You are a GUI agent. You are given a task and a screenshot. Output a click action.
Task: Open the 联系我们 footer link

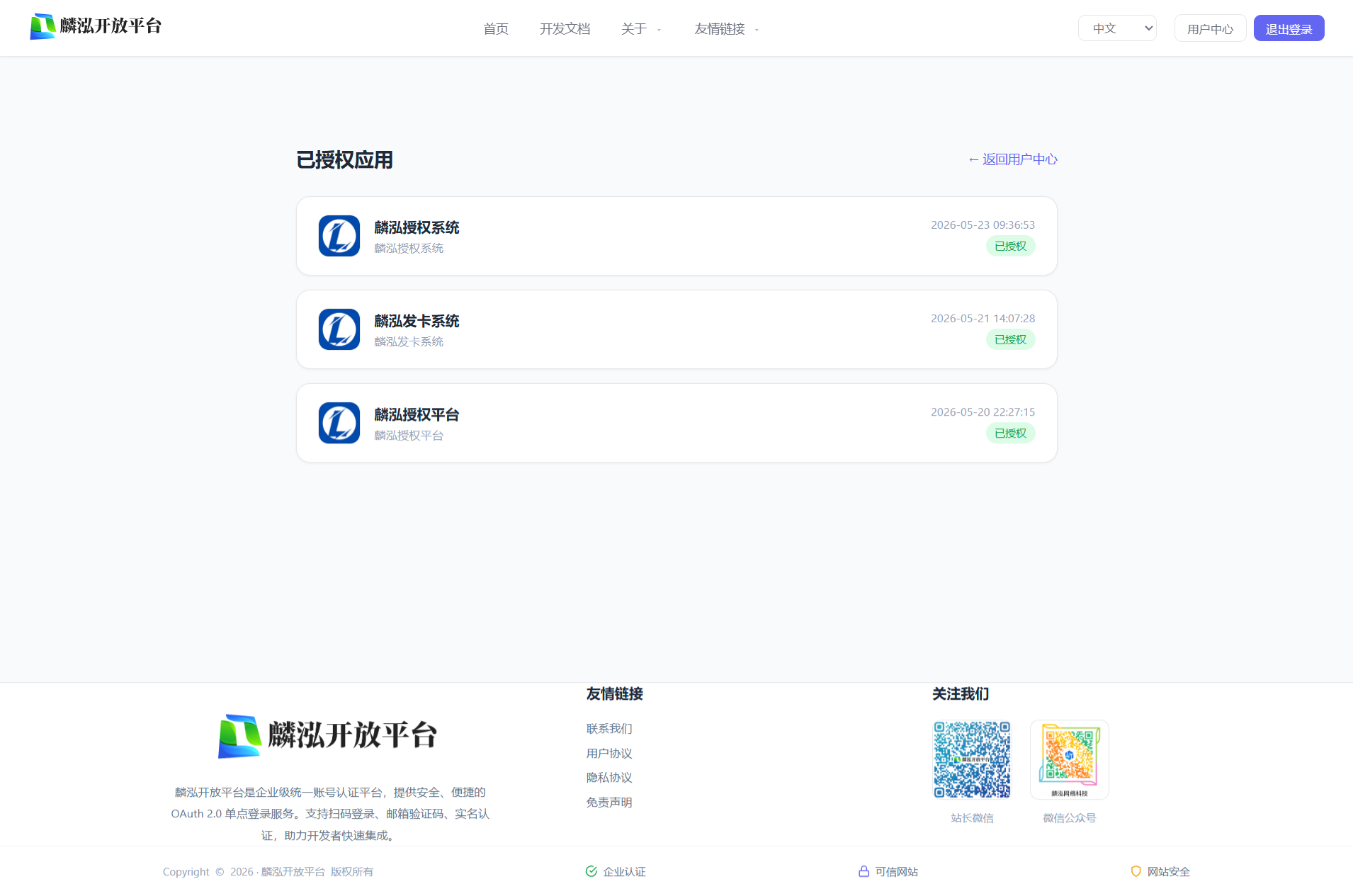coord(609,729)
